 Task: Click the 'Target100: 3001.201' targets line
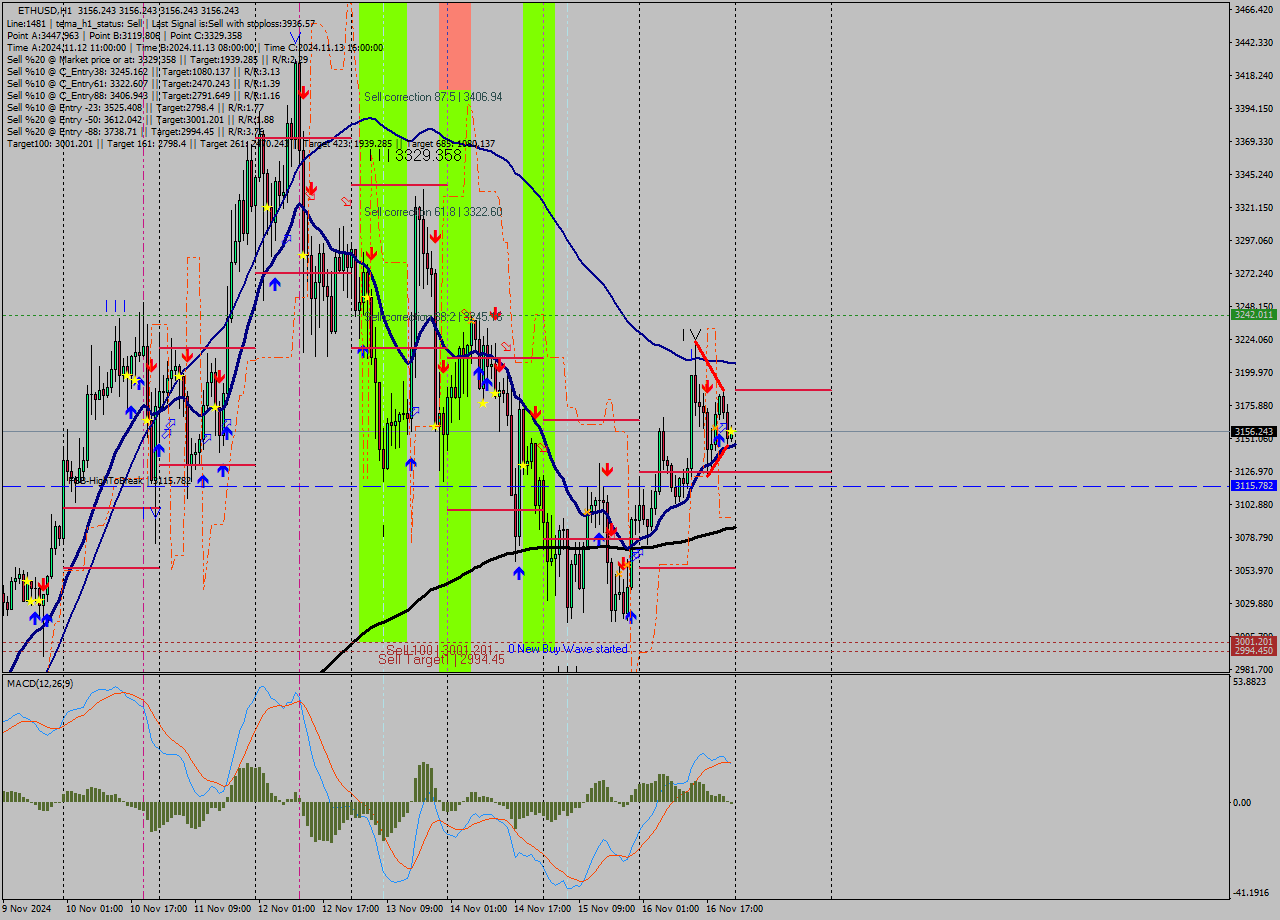coord(250,143)
